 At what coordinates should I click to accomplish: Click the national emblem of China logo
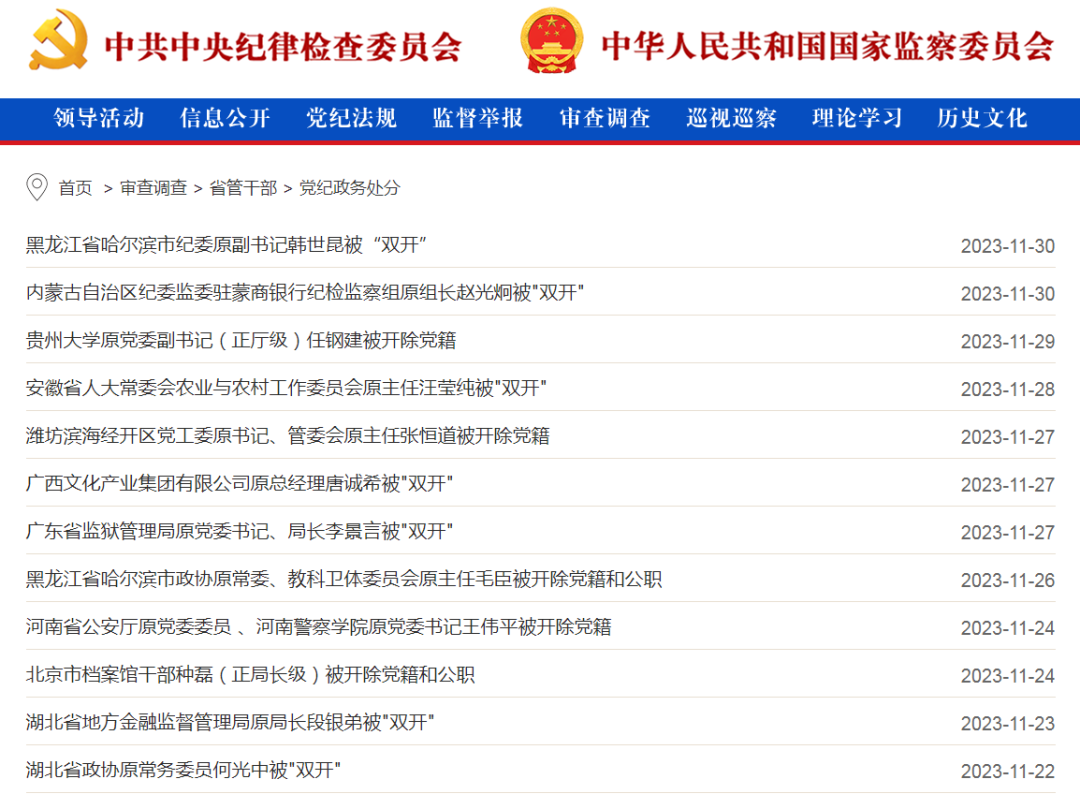point(552,41)
